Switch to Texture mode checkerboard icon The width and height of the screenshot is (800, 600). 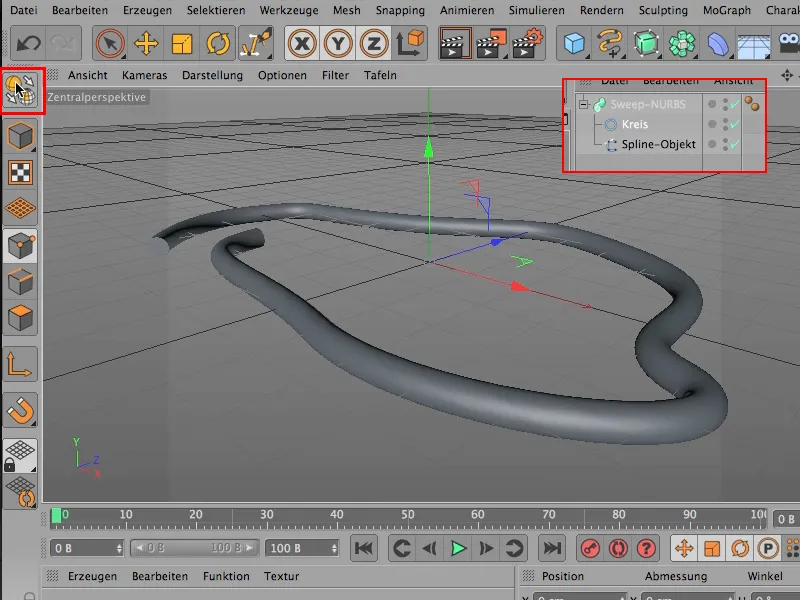click(20, 172)
